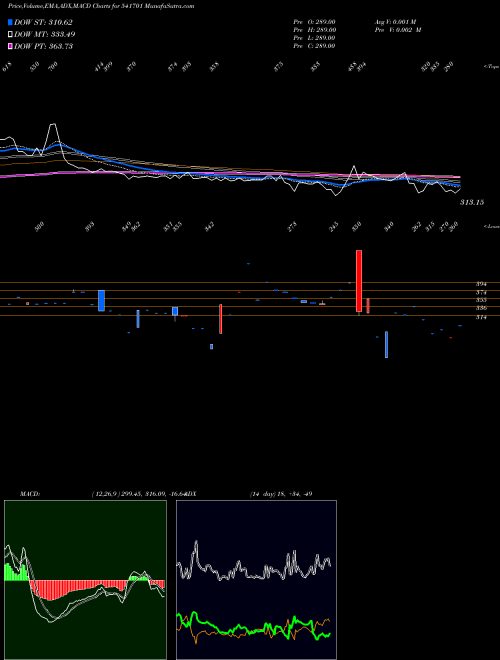
Task: Click the 'Pre C: 289.00' value
Action: click(x=314, y=46)
